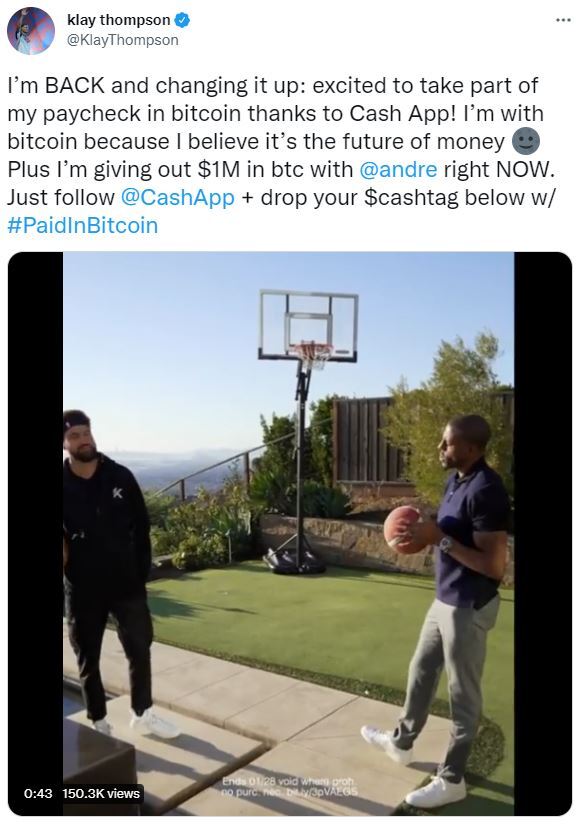Click the blue verified checkmark badge
Screen dimensions: 588x824
(182, 20)
